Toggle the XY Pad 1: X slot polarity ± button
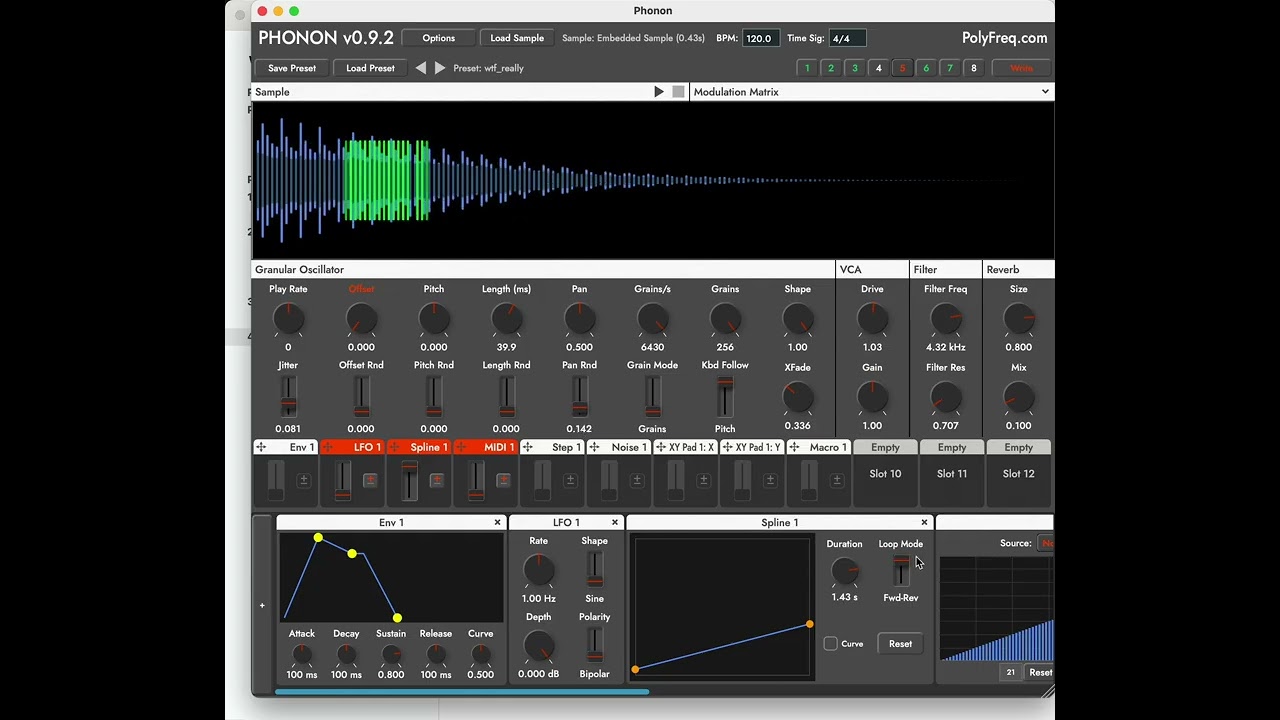The image size is (1280, 720). [x=703, y=480]
